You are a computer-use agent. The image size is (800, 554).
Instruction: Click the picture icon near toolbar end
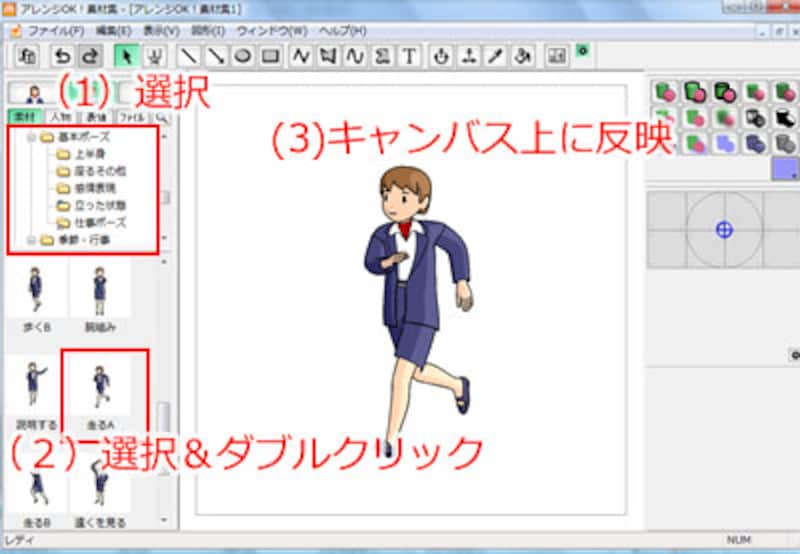(x=556, y=56)
